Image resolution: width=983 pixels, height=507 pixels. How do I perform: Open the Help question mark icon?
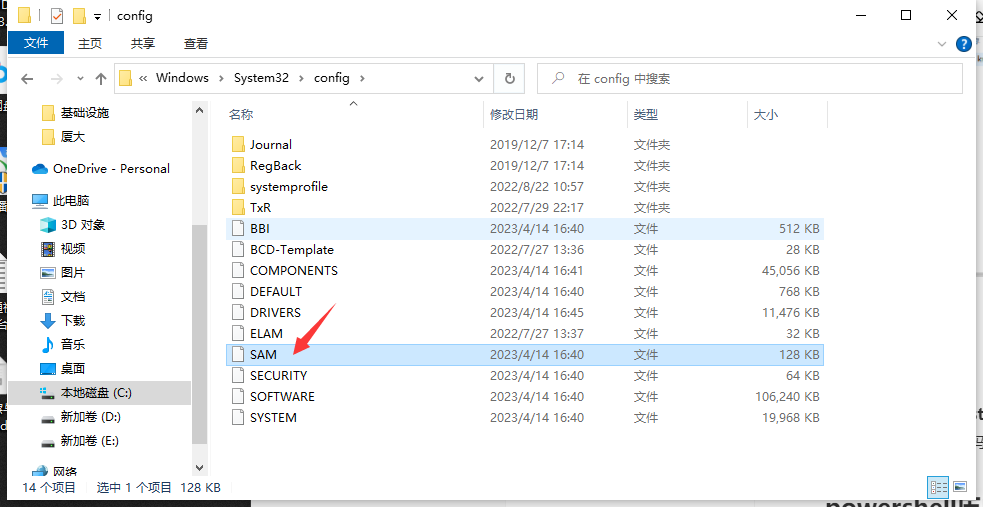pos(964,44)
